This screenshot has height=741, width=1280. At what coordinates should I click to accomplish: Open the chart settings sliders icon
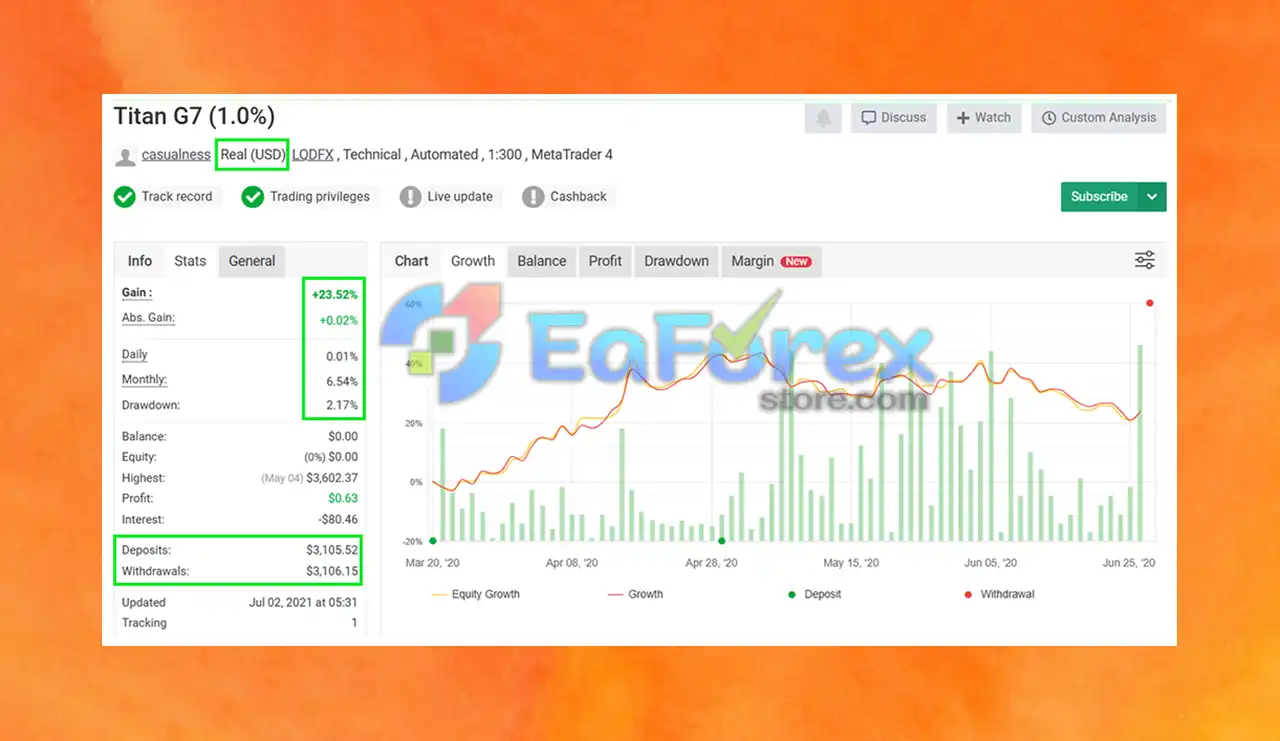tap(1145, 261)
